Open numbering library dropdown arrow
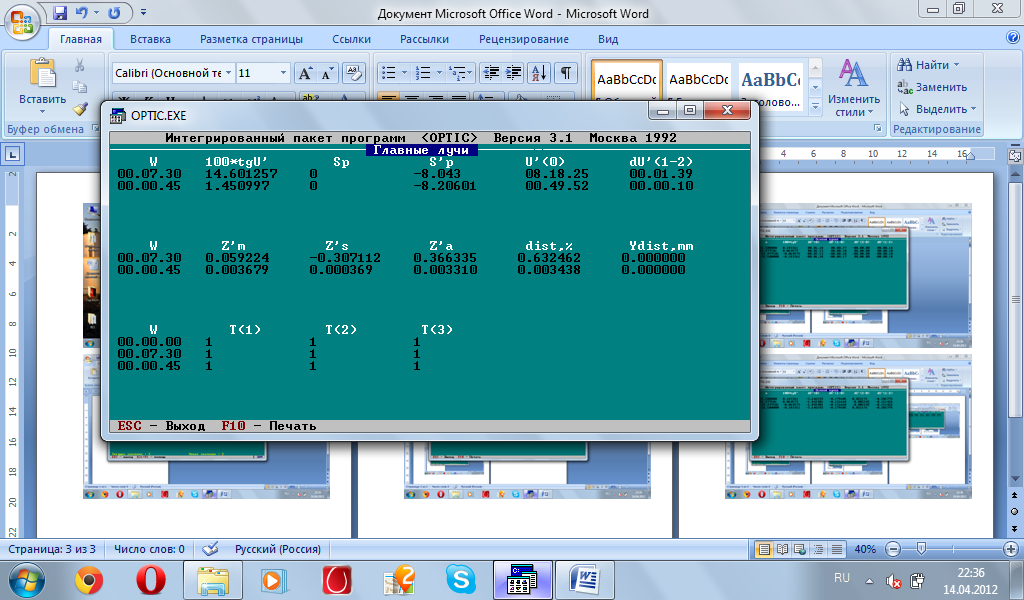Viewport: 1024px width, 600px height. click(x=439, y=73)
